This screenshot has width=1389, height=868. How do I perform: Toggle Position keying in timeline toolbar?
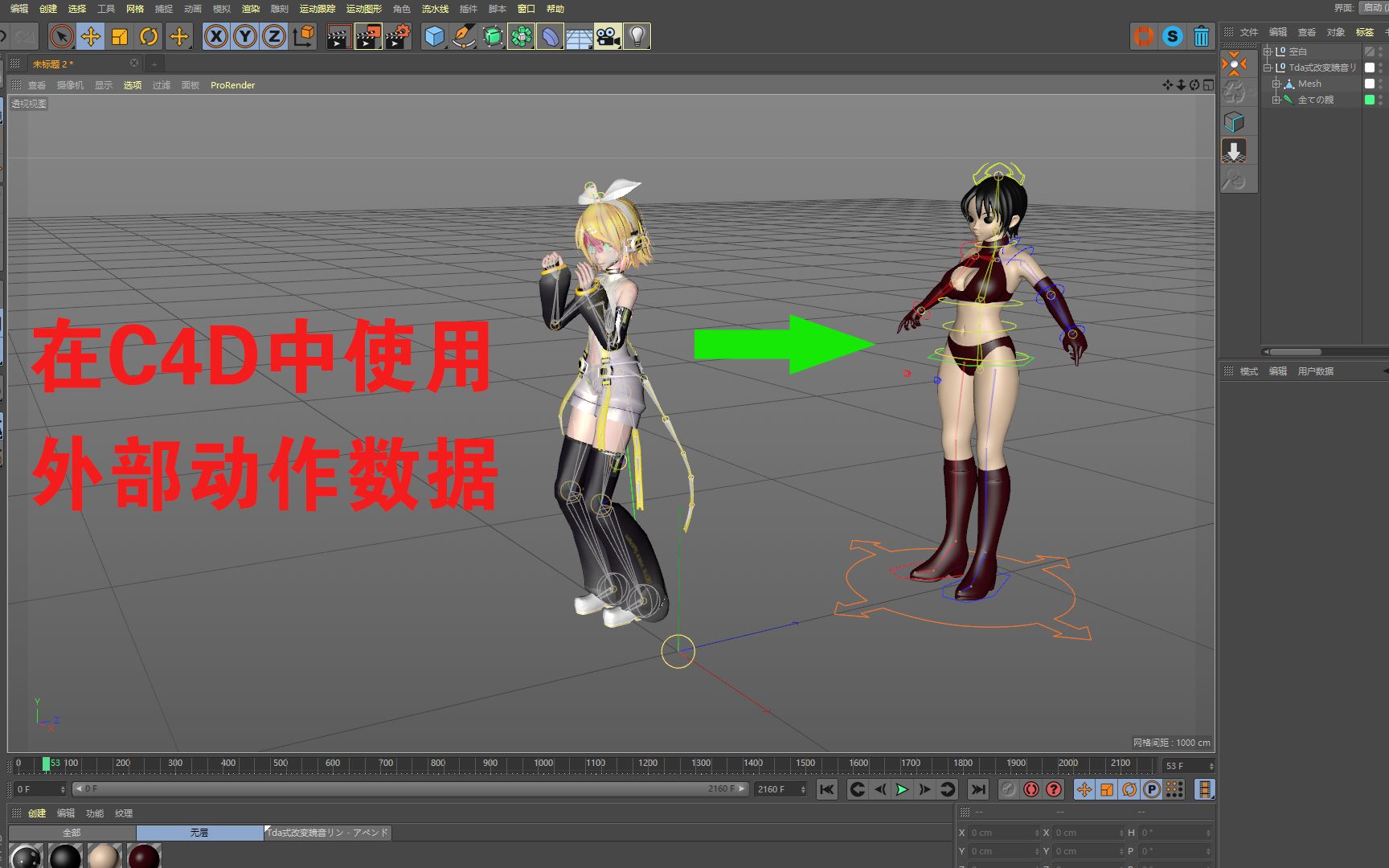1084,789
